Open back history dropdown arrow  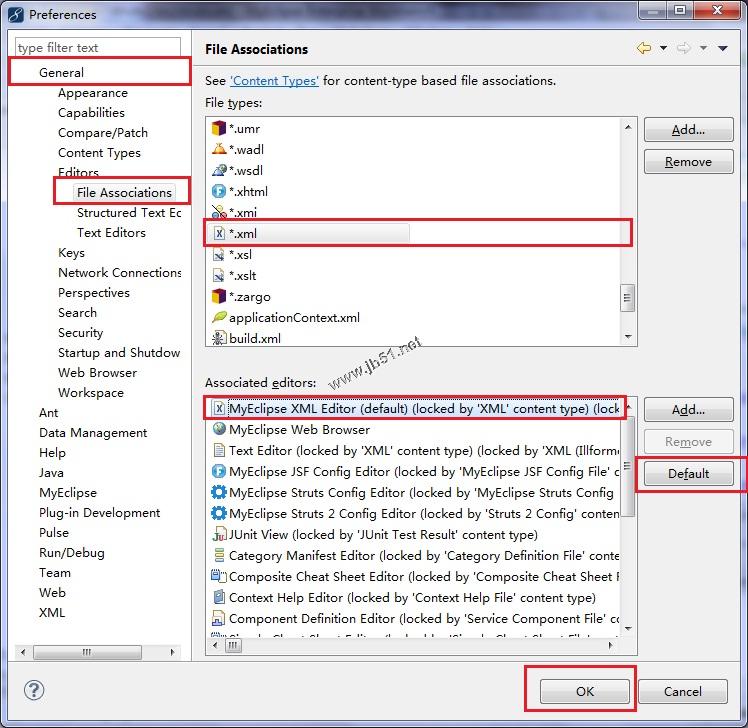(x=662, y=48)
